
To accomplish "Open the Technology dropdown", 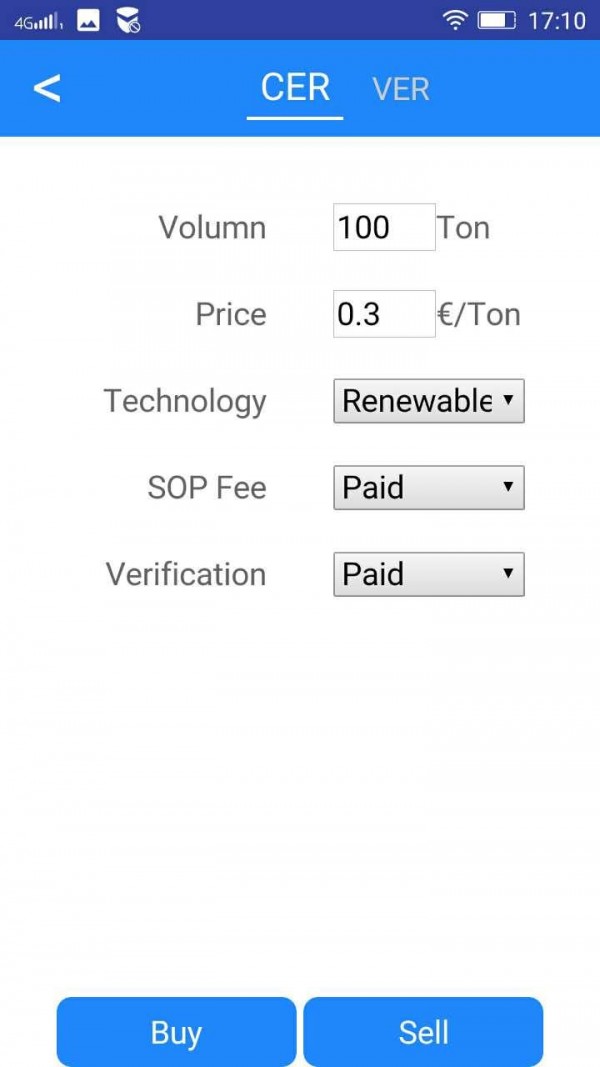I will [428, 401].
